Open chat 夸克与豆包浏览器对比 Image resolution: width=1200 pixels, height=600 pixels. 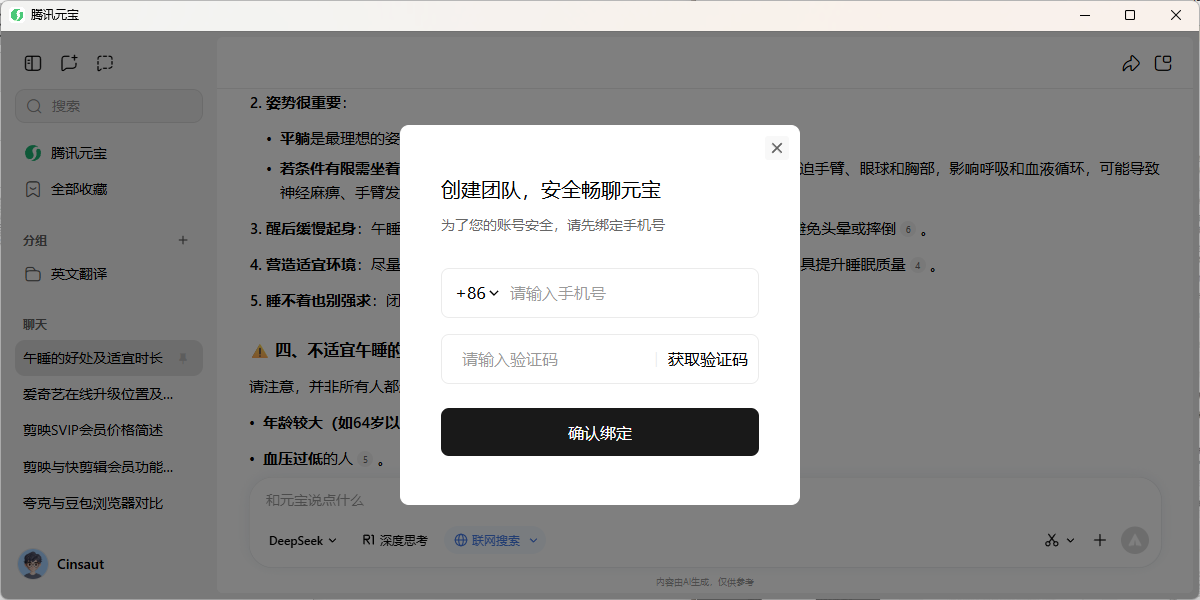tap(109, 503)
